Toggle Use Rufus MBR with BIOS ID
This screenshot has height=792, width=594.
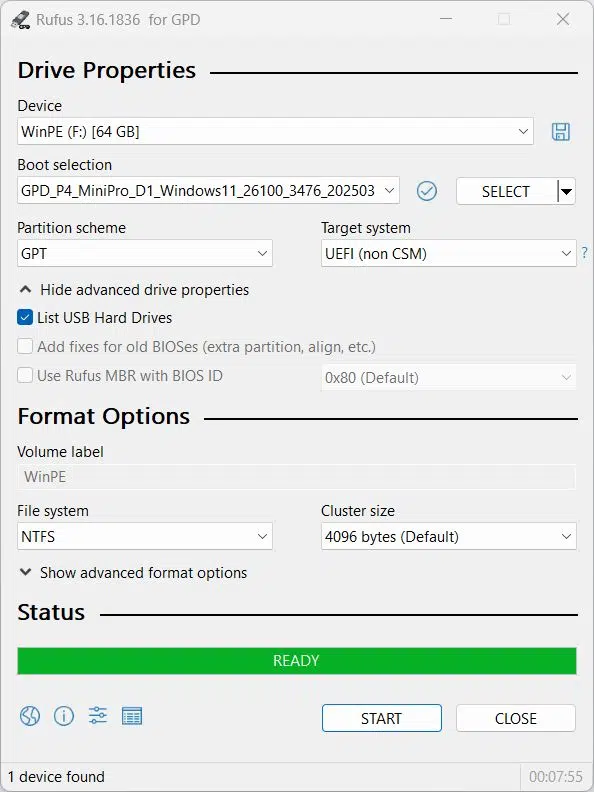[x=25, y=376]
